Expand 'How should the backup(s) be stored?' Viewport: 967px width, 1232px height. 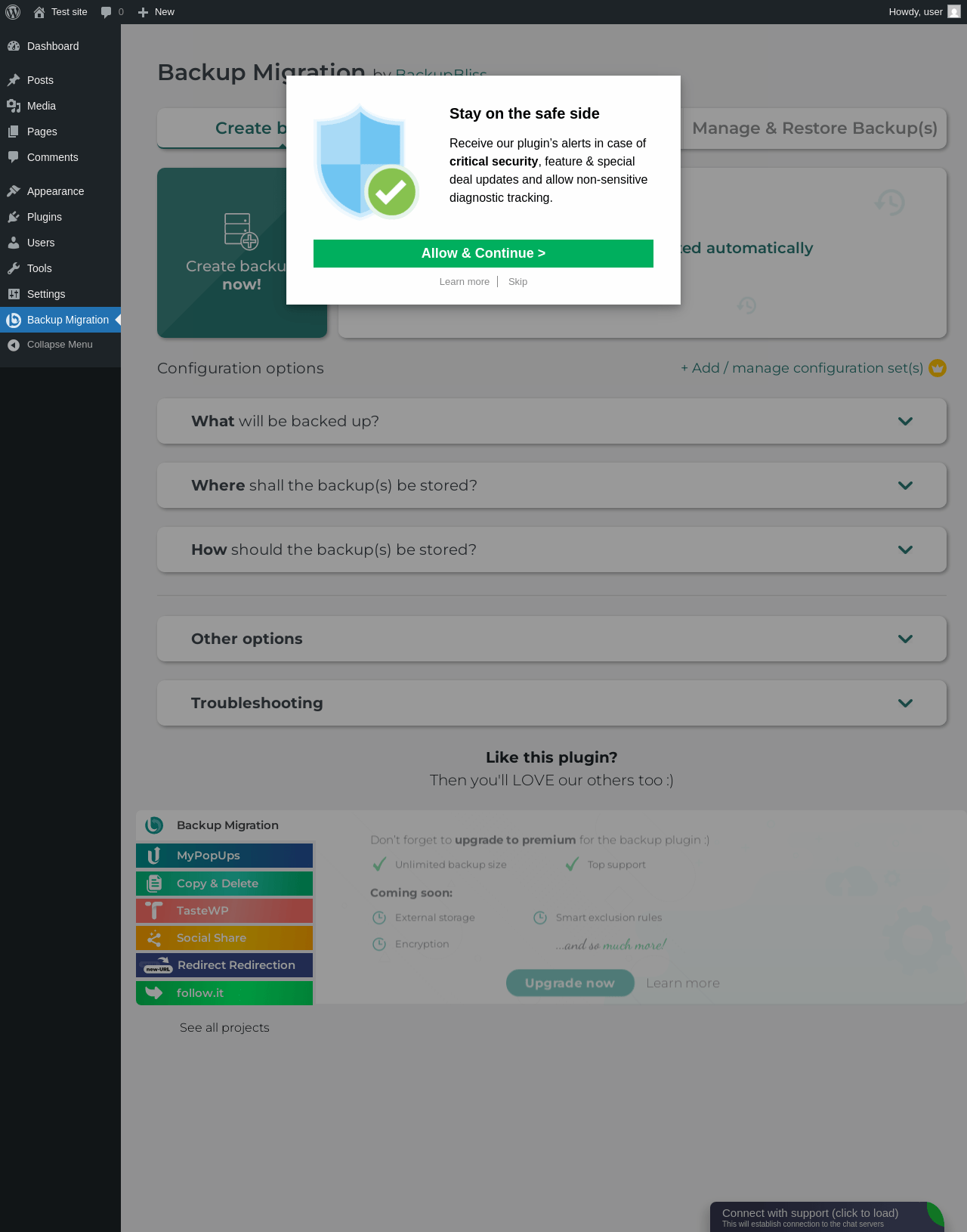point(551,549)
